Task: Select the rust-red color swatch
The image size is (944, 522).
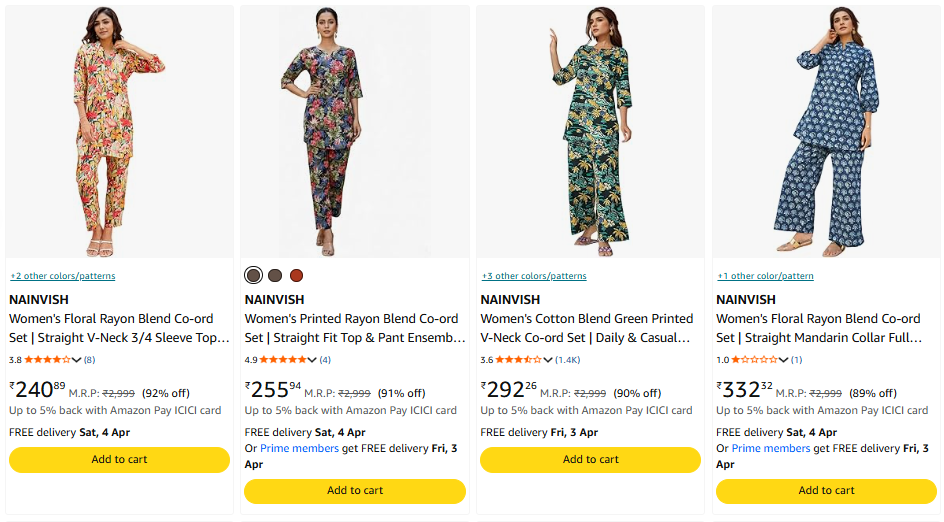Action: 296,275
